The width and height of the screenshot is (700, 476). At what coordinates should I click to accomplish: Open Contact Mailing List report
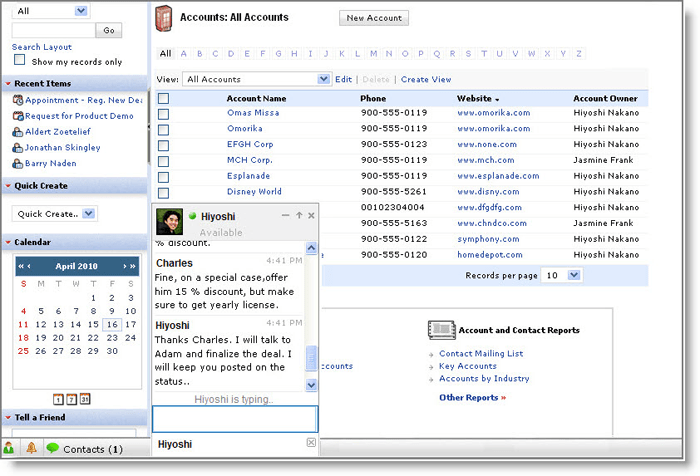coord(481,353)
